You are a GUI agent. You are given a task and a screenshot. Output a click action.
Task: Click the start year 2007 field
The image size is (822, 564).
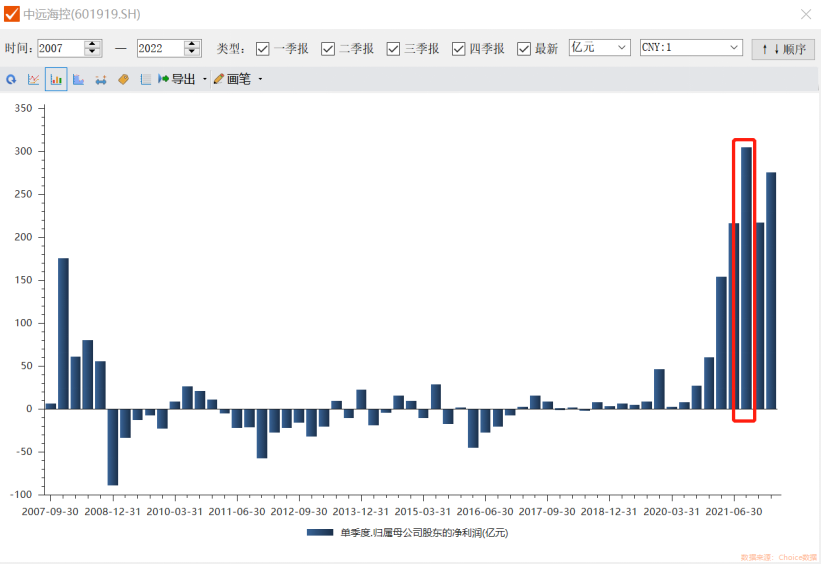(60, 48)
